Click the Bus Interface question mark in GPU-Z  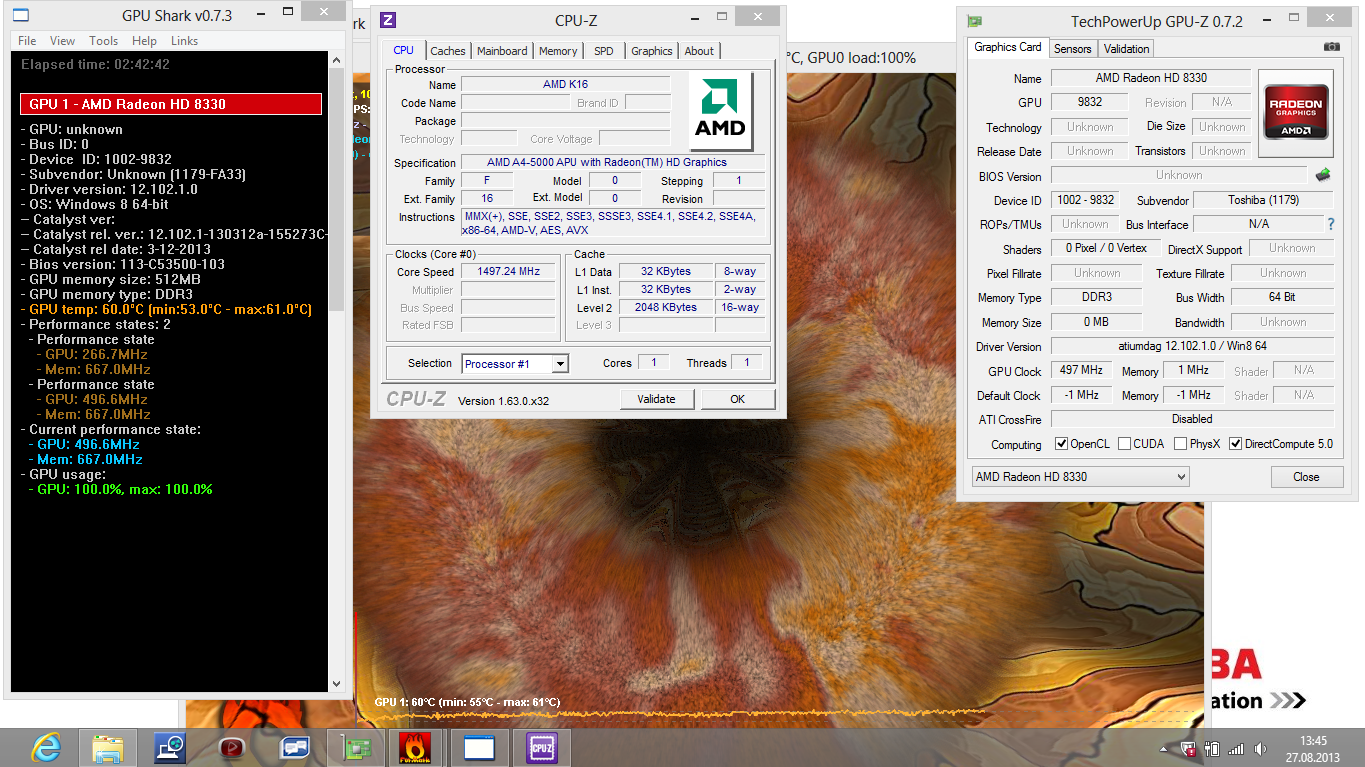coord(1331,224)
